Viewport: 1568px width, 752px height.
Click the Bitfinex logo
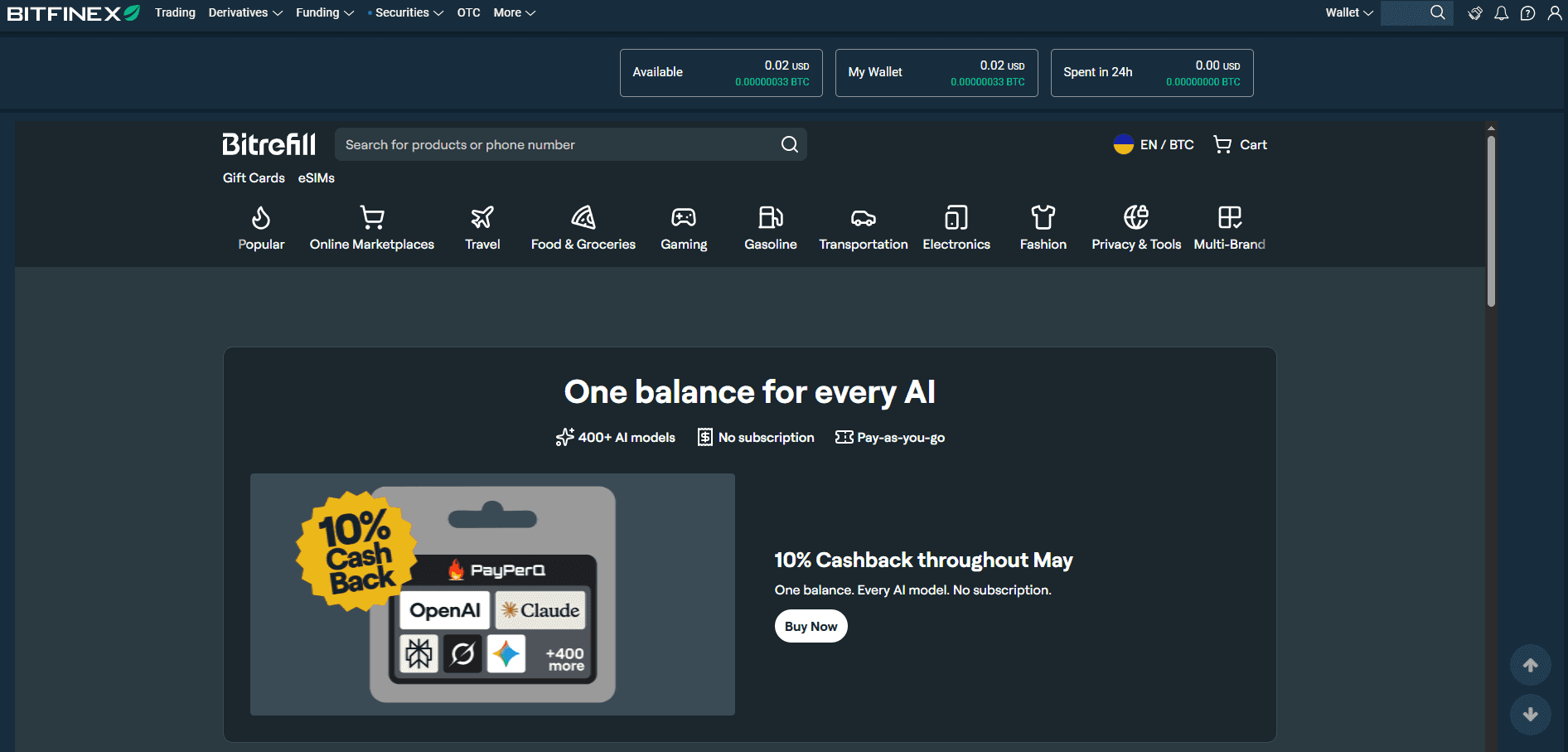[74, 13]
